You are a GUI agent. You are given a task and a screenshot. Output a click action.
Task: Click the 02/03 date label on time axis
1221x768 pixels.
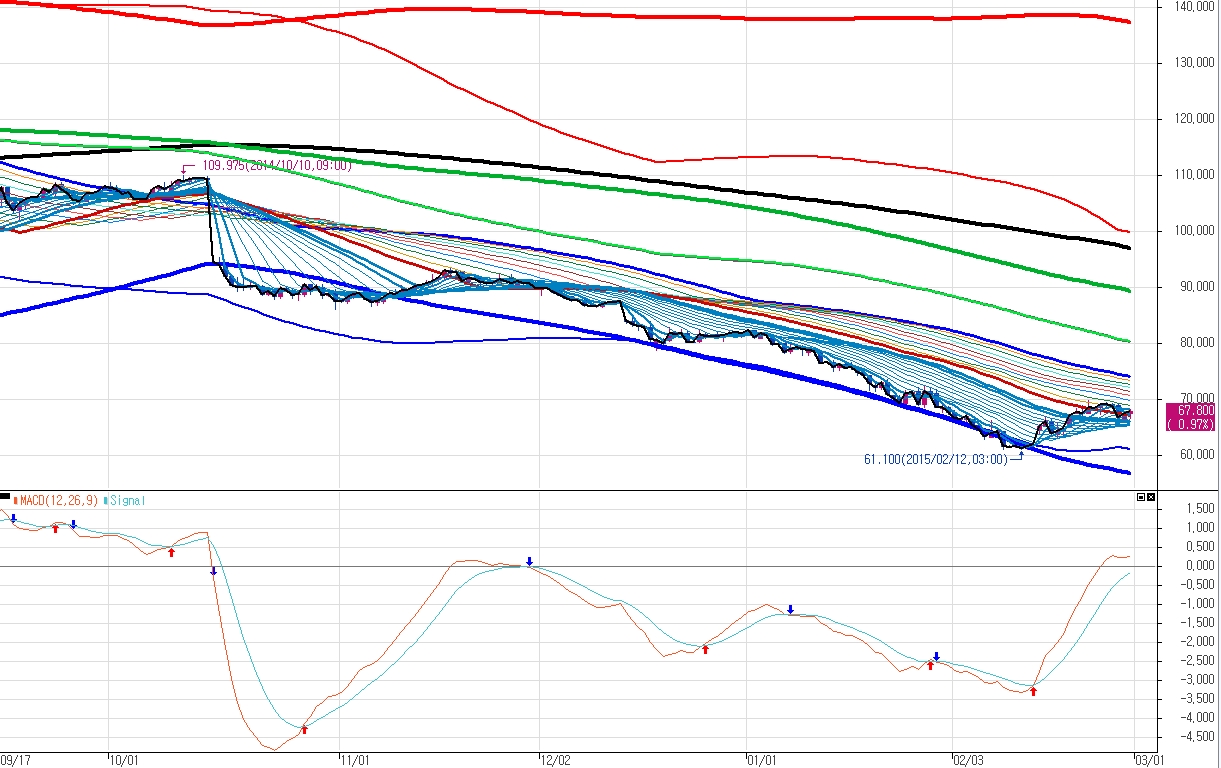[x=968, y=760]
